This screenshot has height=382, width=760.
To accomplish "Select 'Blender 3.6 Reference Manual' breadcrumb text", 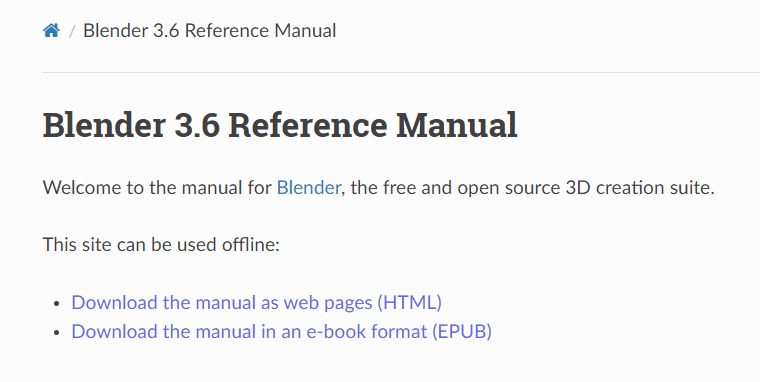I will [209, 31].
